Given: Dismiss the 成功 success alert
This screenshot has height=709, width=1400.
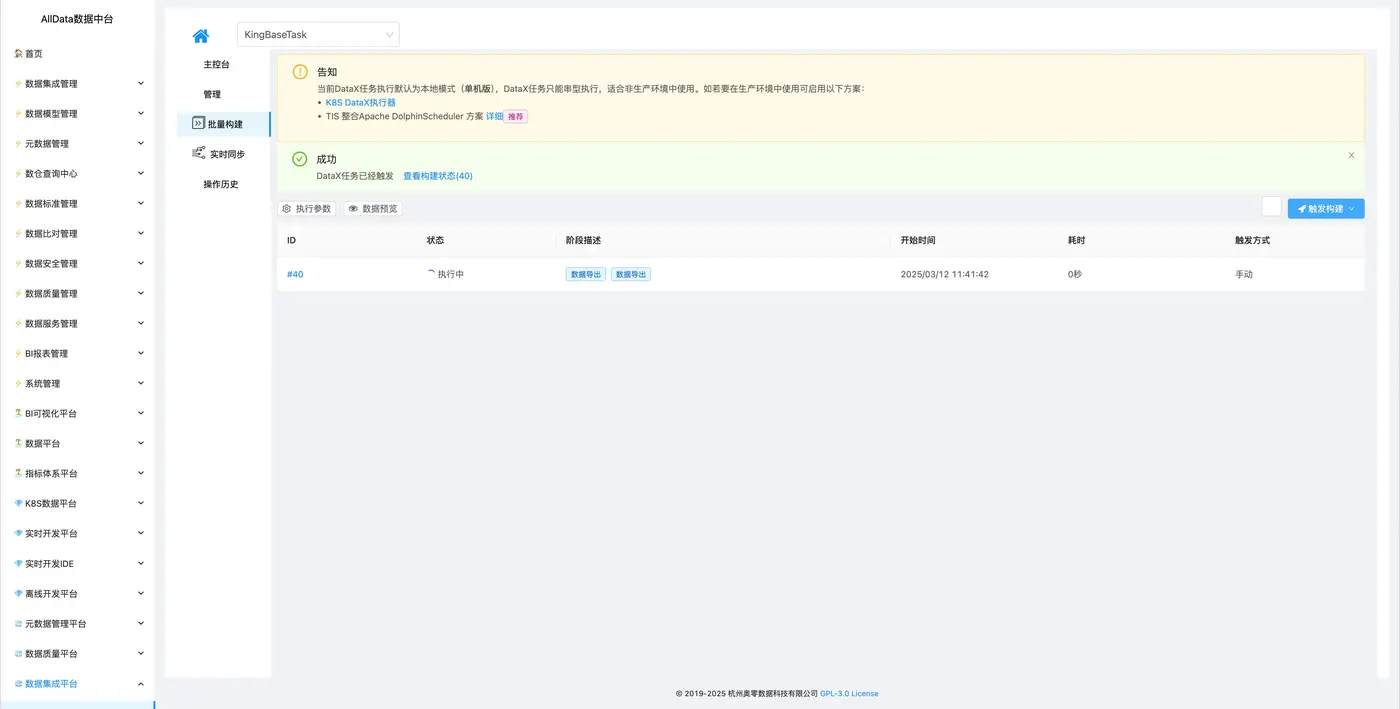Looking at the screenshot, I should [x=1351, y=155].
